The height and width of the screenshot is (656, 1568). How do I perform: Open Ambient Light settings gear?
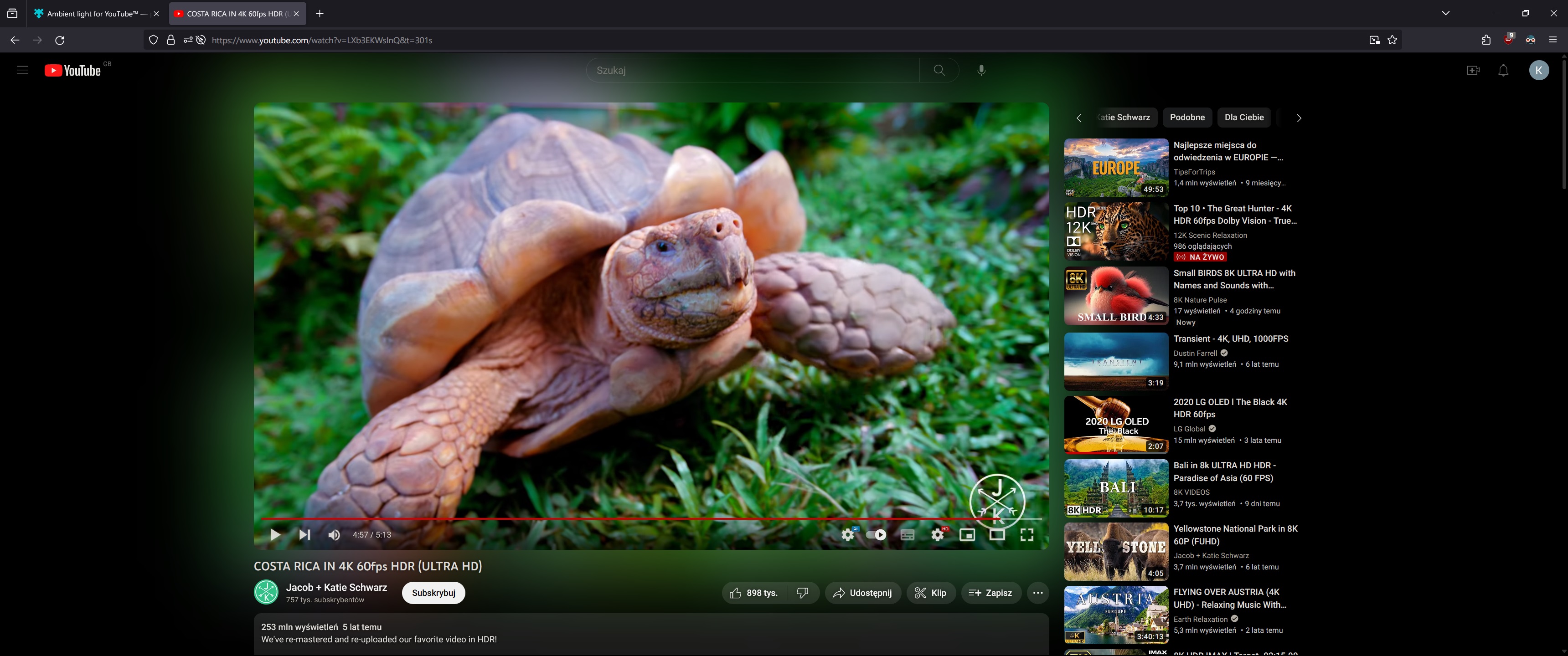847,535
